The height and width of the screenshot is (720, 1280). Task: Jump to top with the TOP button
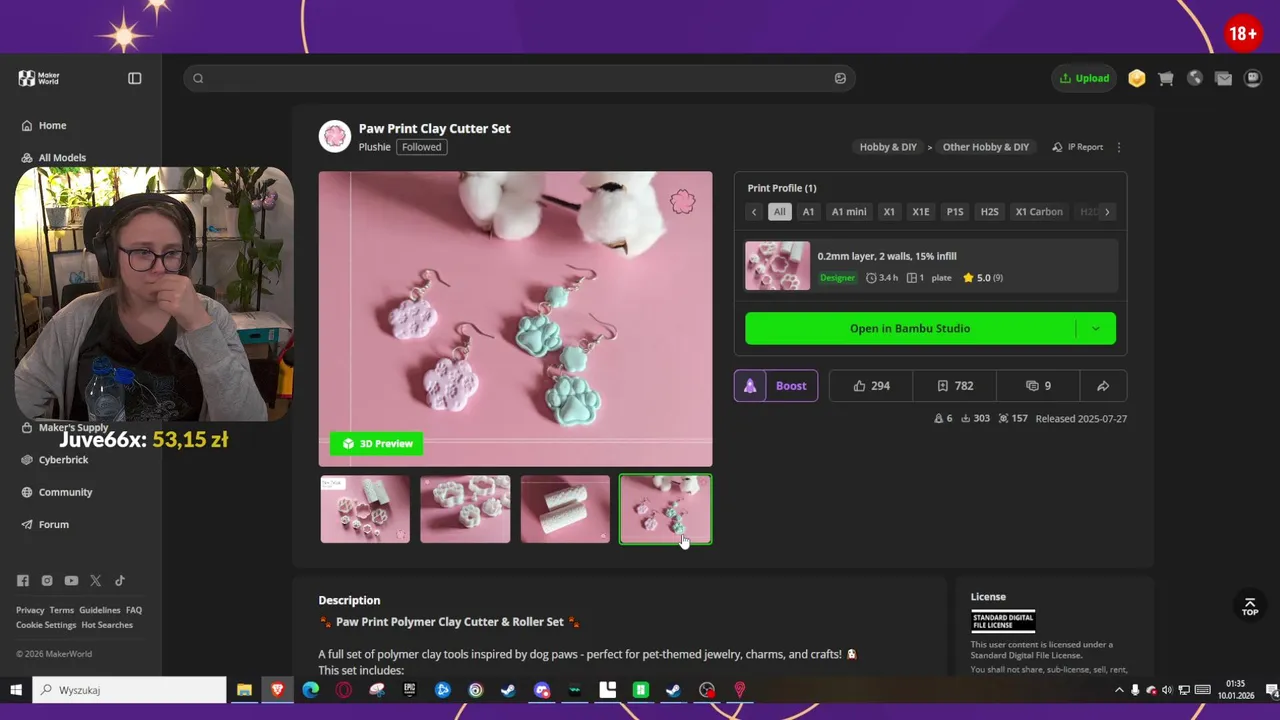(x=1250, y=607)
